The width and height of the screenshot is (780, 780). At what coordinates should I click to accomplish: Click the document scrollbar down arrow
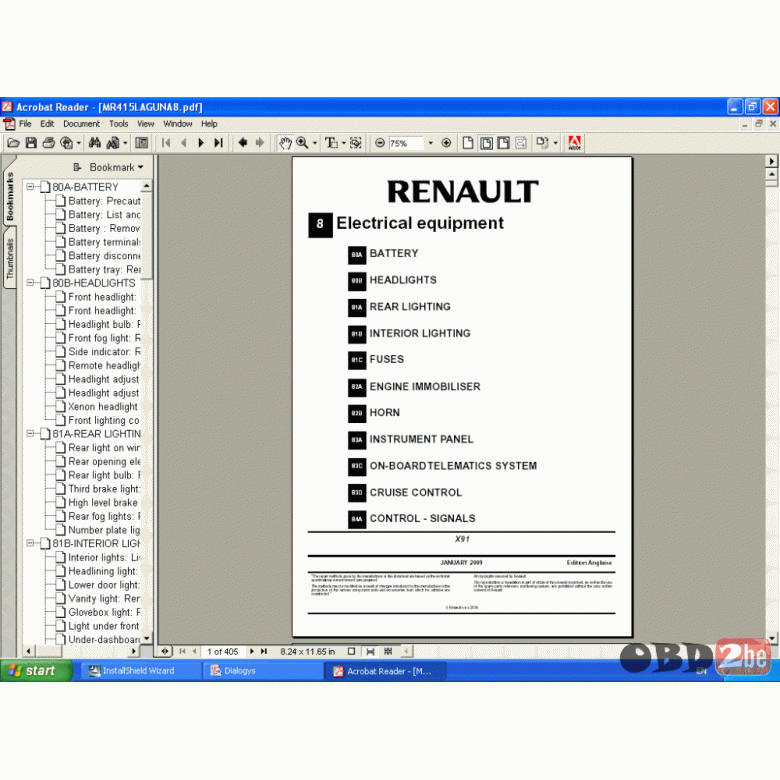tap(772, 637)
